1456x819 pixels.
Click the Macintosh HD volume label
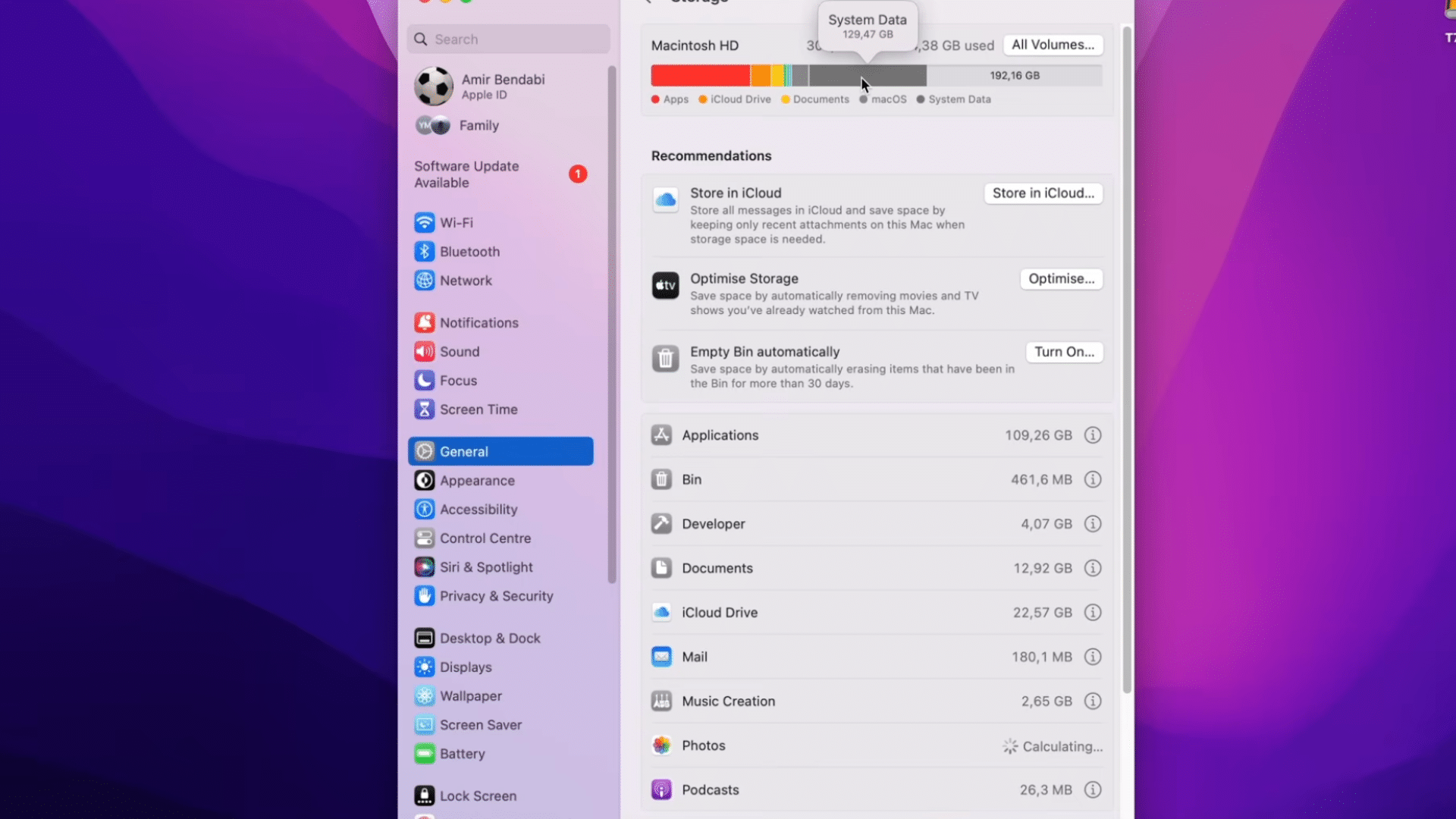pyautogui.click(x=695, y=45)
